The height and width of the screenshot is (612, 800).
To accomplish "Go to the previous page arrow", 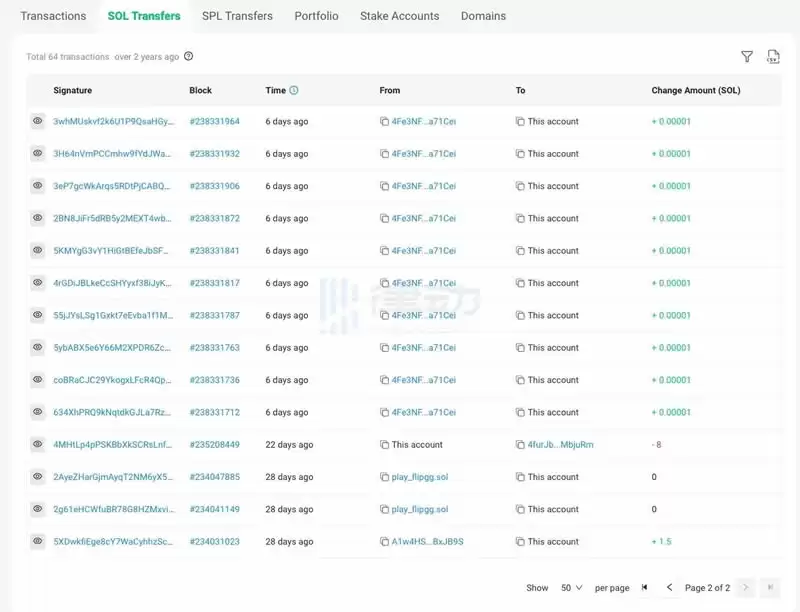I will click(669, 588).
